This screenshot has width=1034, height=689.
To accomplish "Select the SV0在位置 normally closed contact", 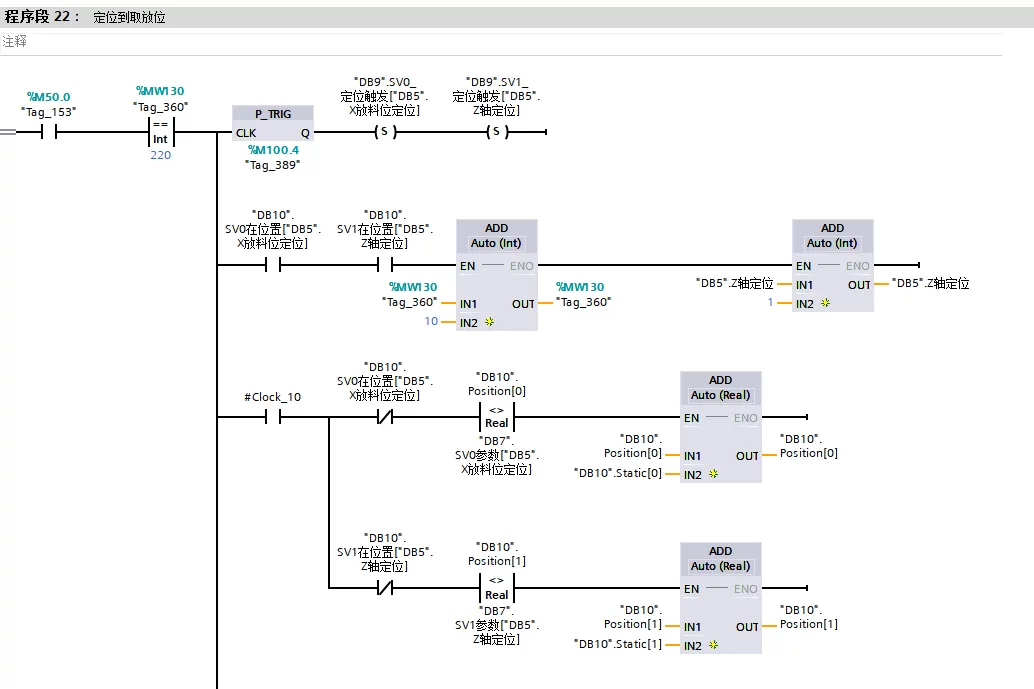I will click(385, 417).
